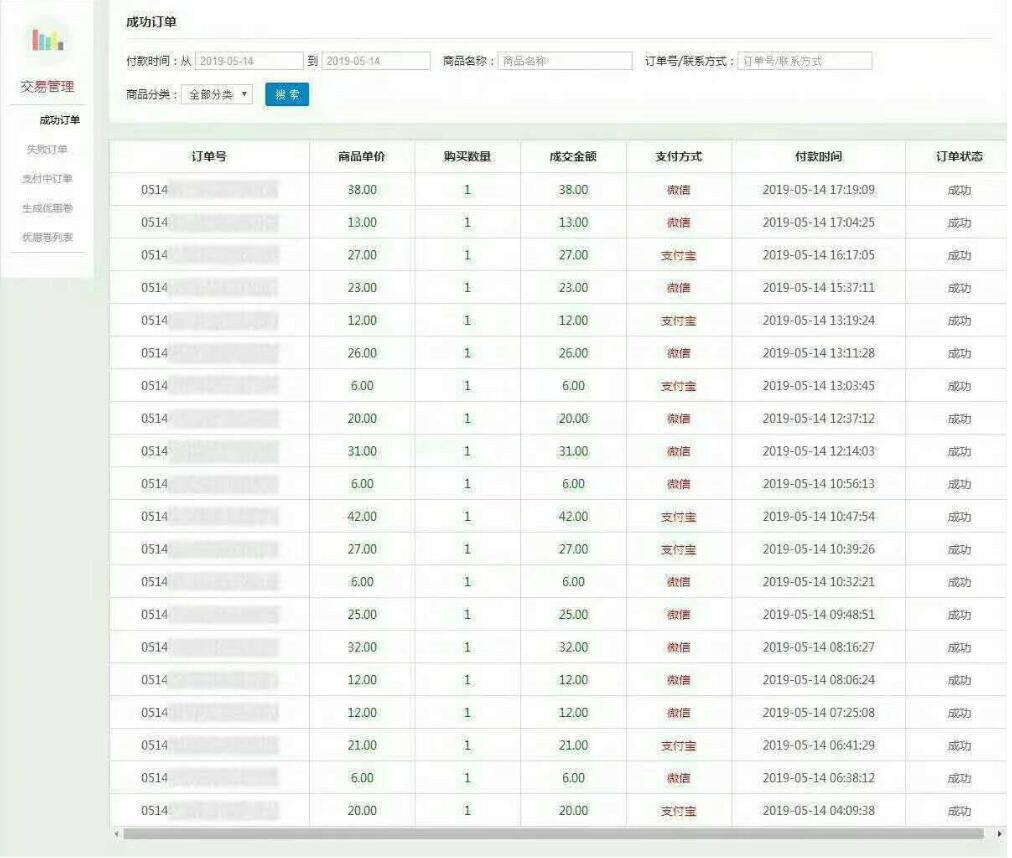The height and width of the screenshot is (858, 1012).
Task: Click the 付款时间 end date field
Action: pos(376,61)
